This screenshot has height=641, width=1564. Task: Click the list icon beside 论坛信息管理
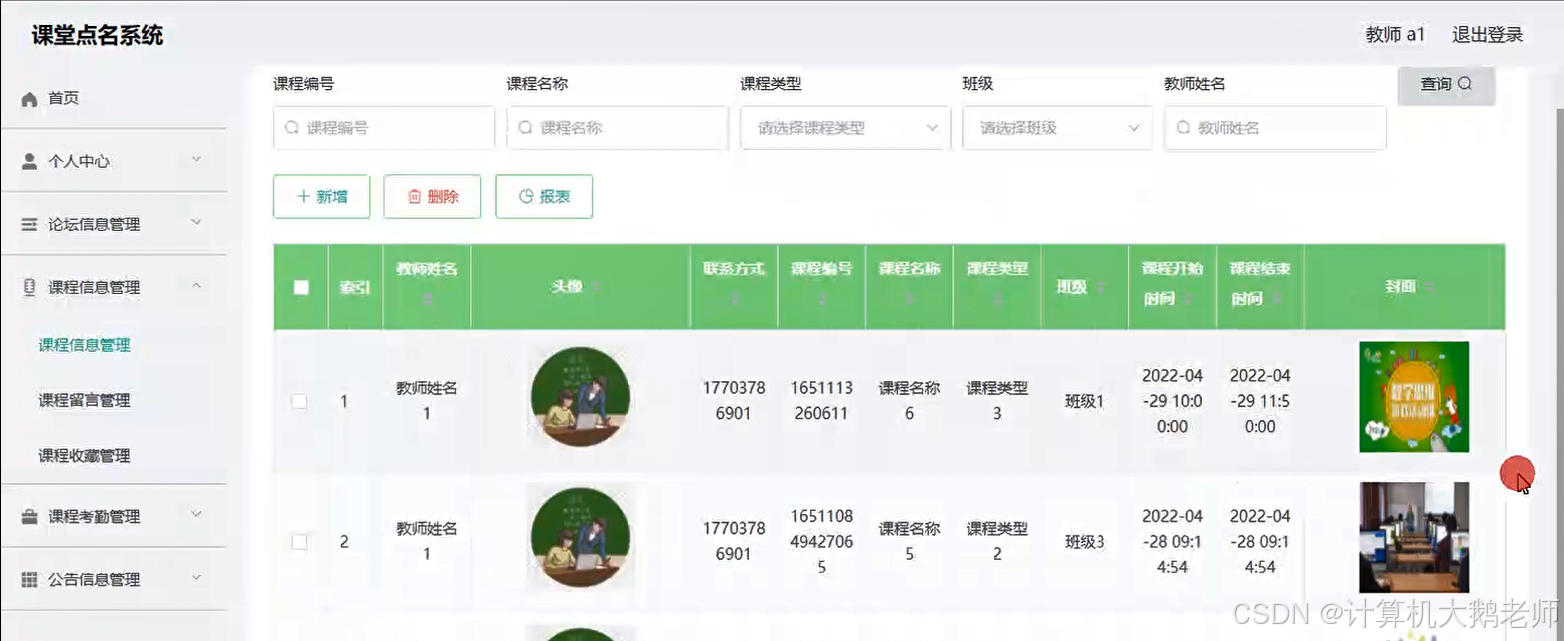point(29,224)
